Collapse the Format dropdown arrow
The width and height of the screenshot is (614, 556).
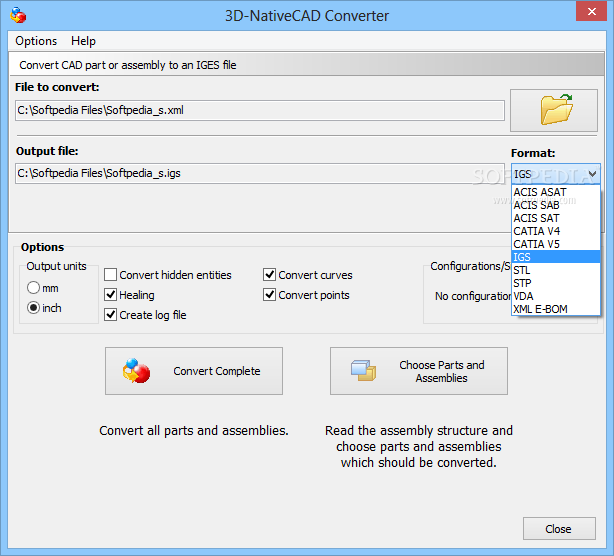click(592, 174)
